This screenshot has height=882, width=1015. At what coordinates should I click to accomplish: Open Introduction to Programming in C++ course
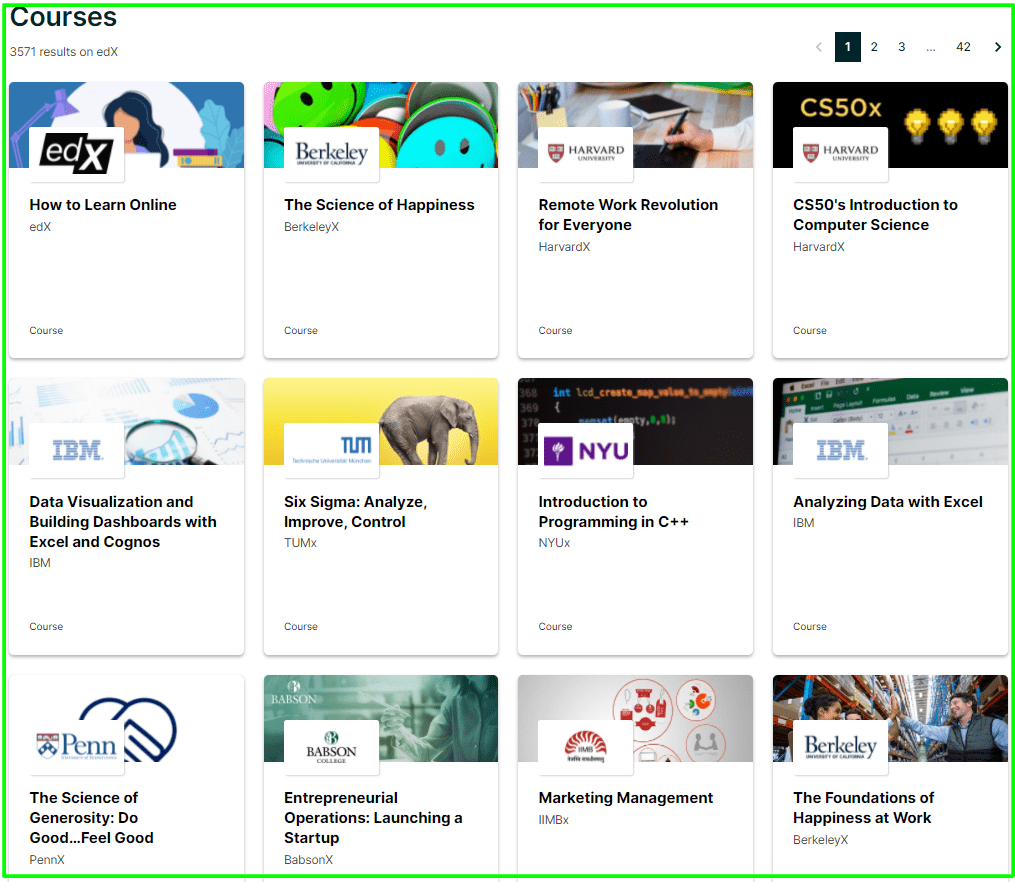[613, 512]
